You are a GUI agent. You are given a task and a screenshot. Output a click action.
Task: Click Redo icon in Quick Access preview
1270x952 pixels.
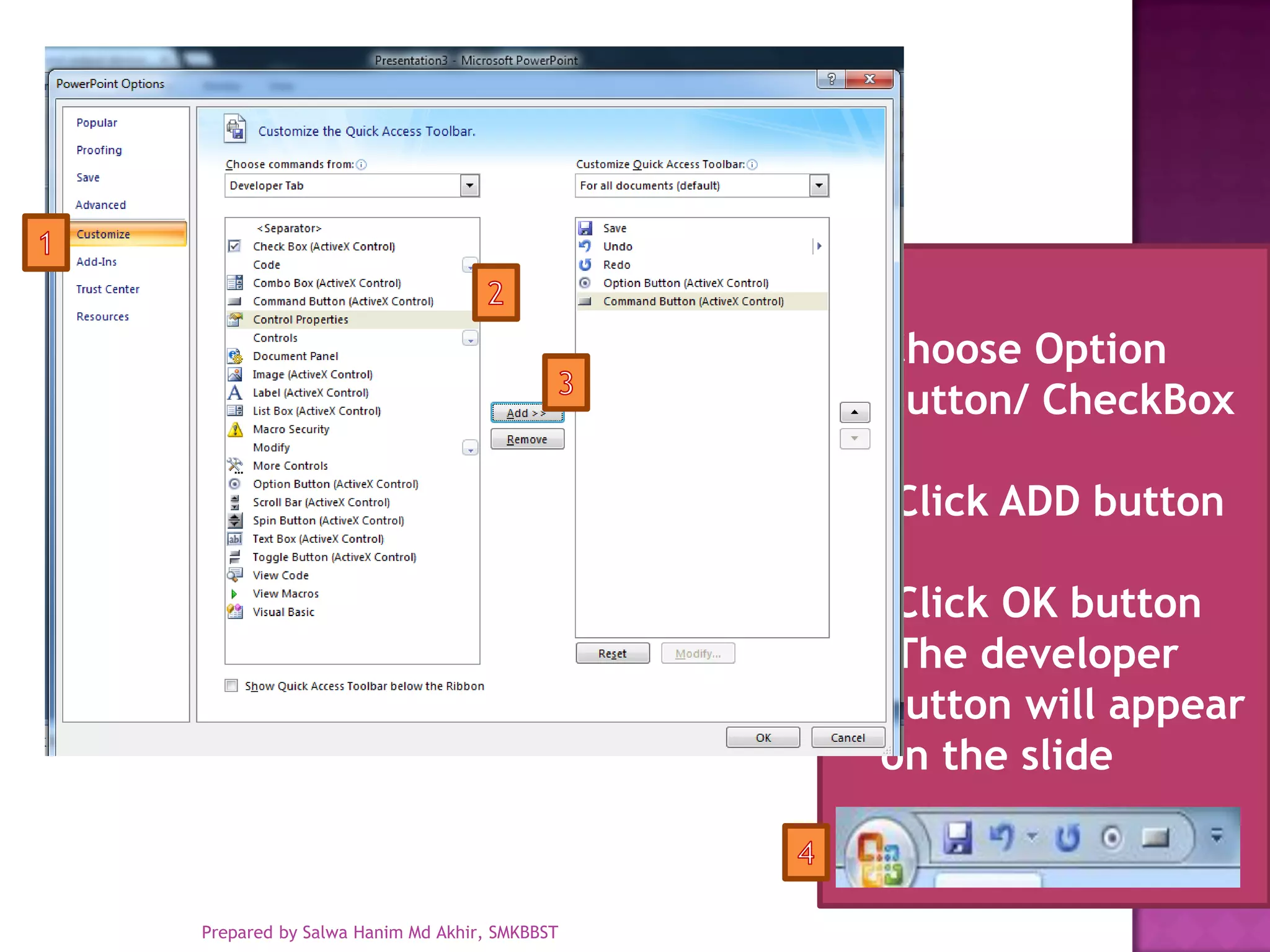point(1067,838)
